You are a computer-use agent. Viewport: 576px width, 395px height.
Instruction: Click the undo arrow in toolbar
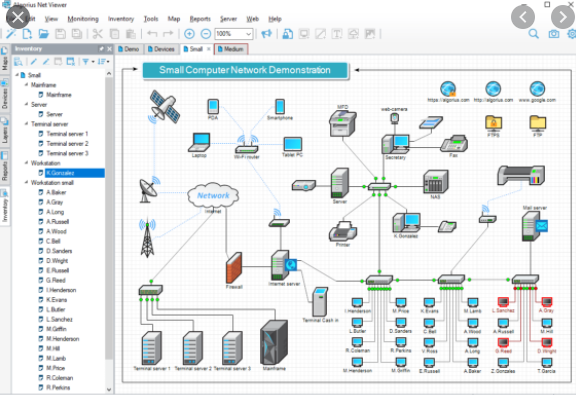click(x=152, y=34)
